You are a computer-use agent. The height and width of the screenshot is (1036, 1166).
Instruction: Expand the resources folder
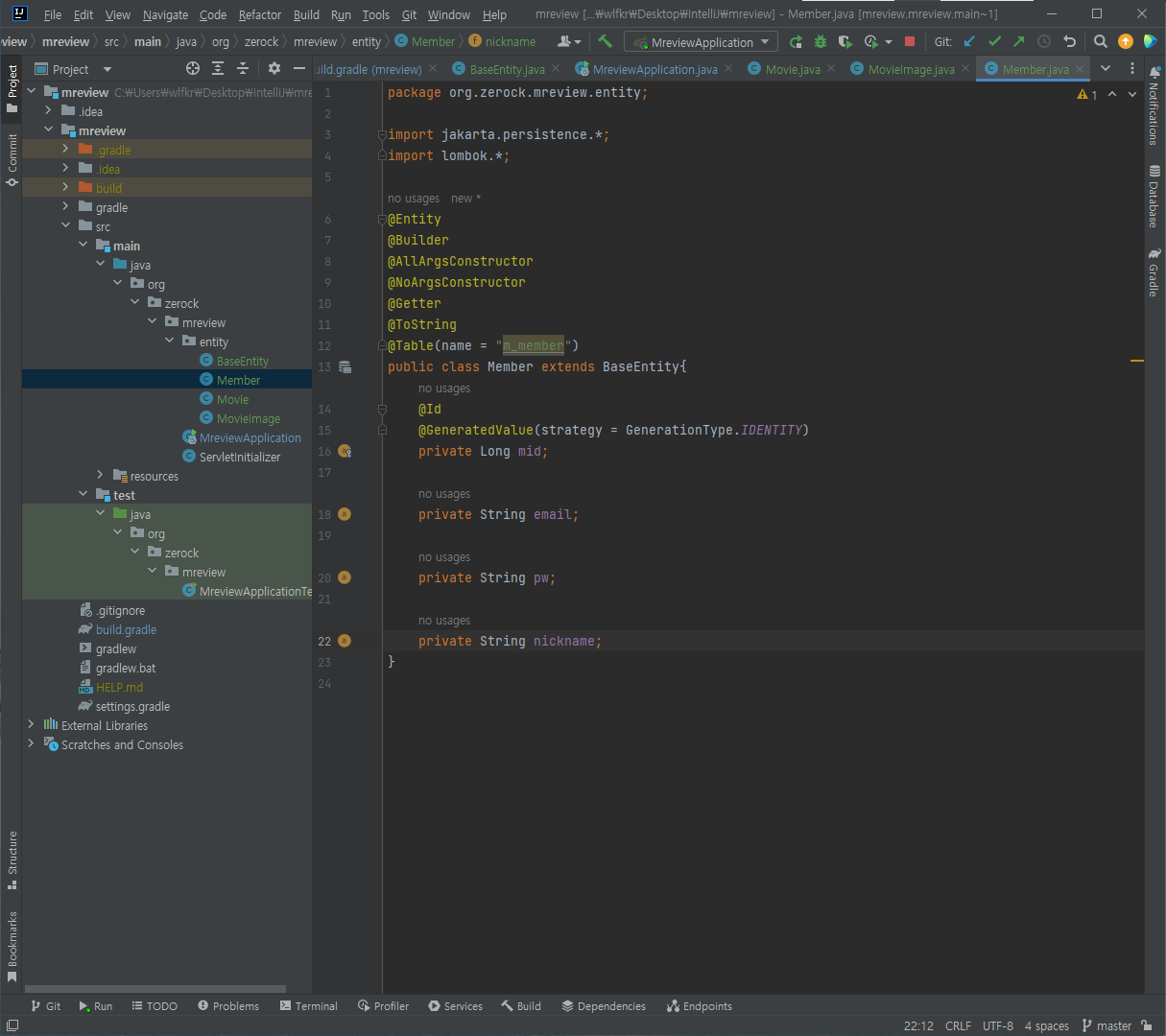click(100, 475)
